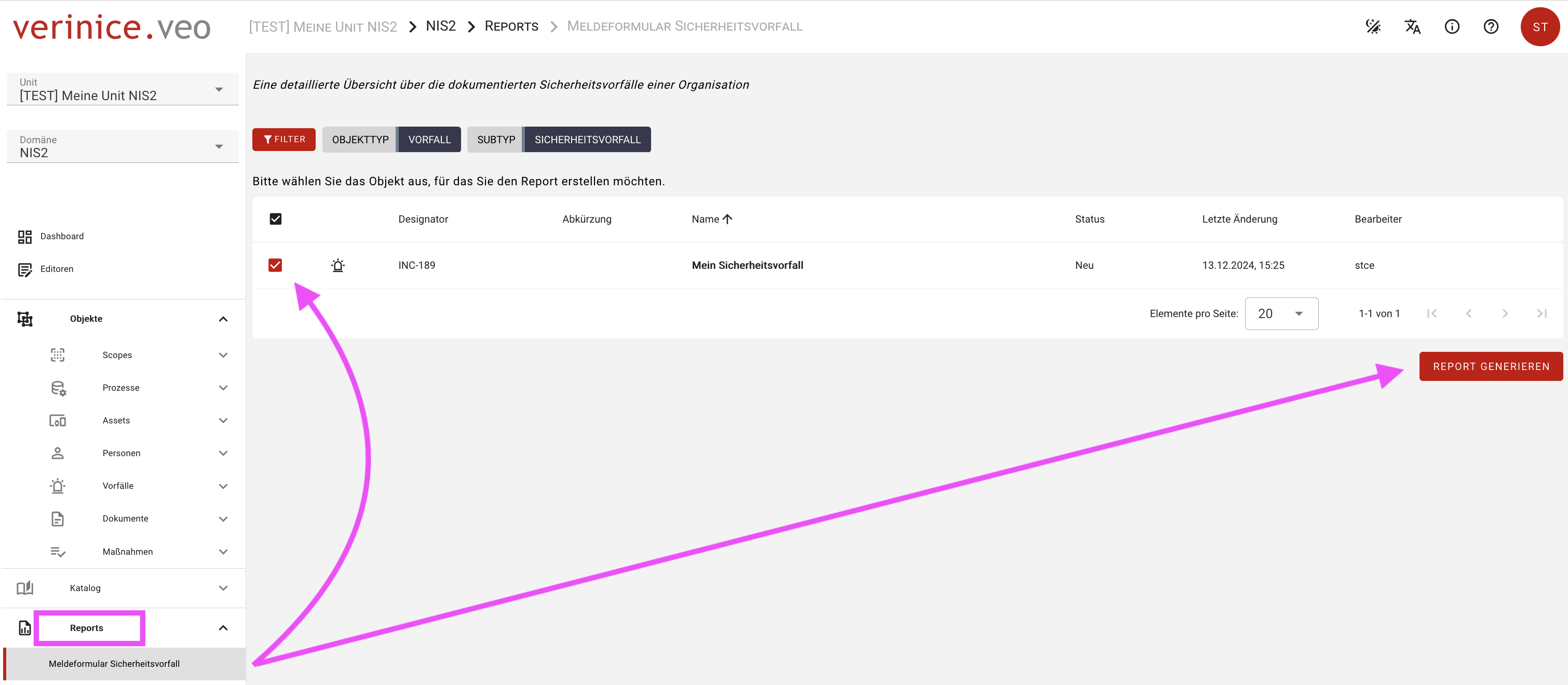Click the help question mark icon
This screenshot has height=685, width=1568.
tap(1491, 27)
